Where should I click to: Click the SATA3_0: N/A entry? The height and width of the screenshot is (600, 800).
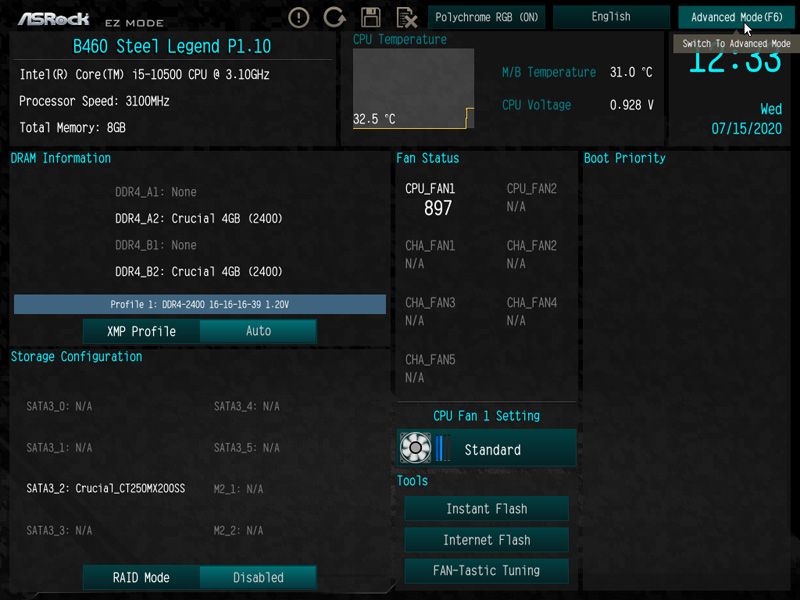click(x=59, y=407)
